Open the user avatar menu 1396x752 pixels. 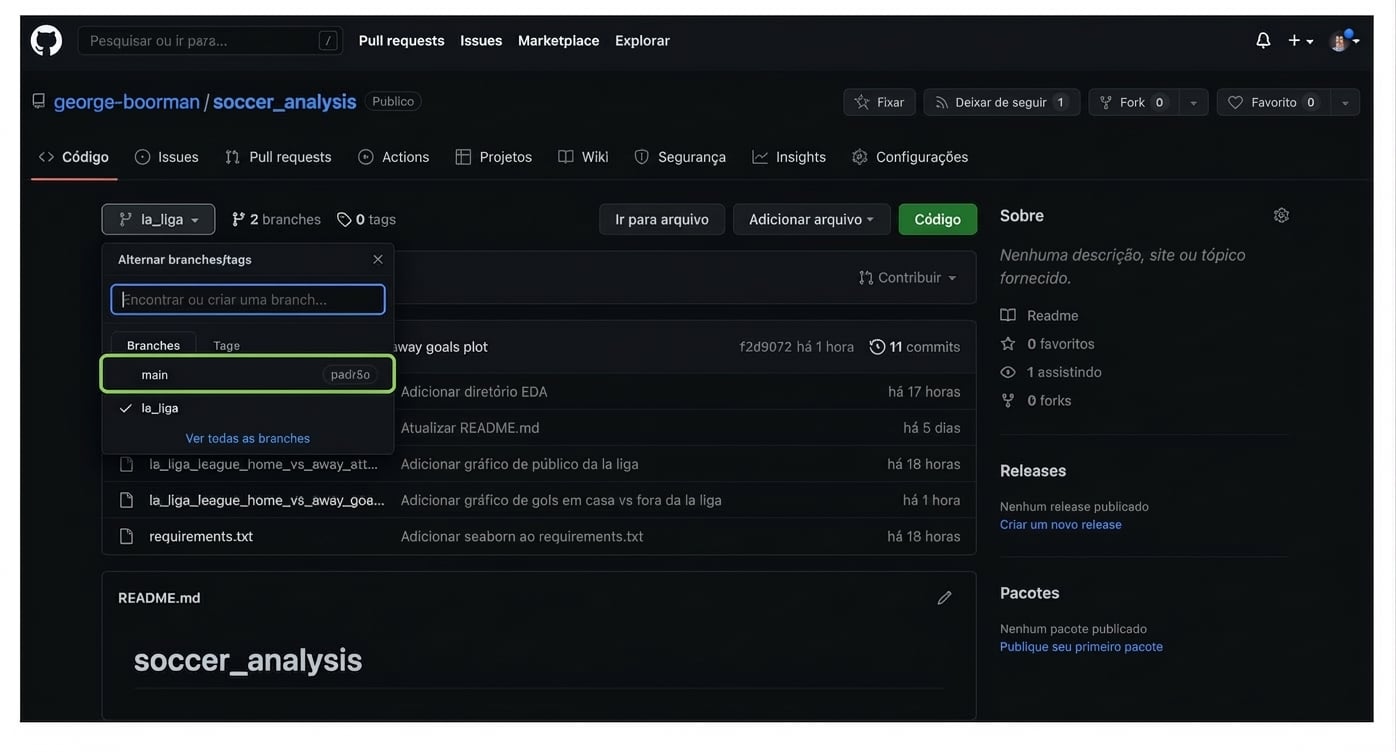pos(1344,41)
